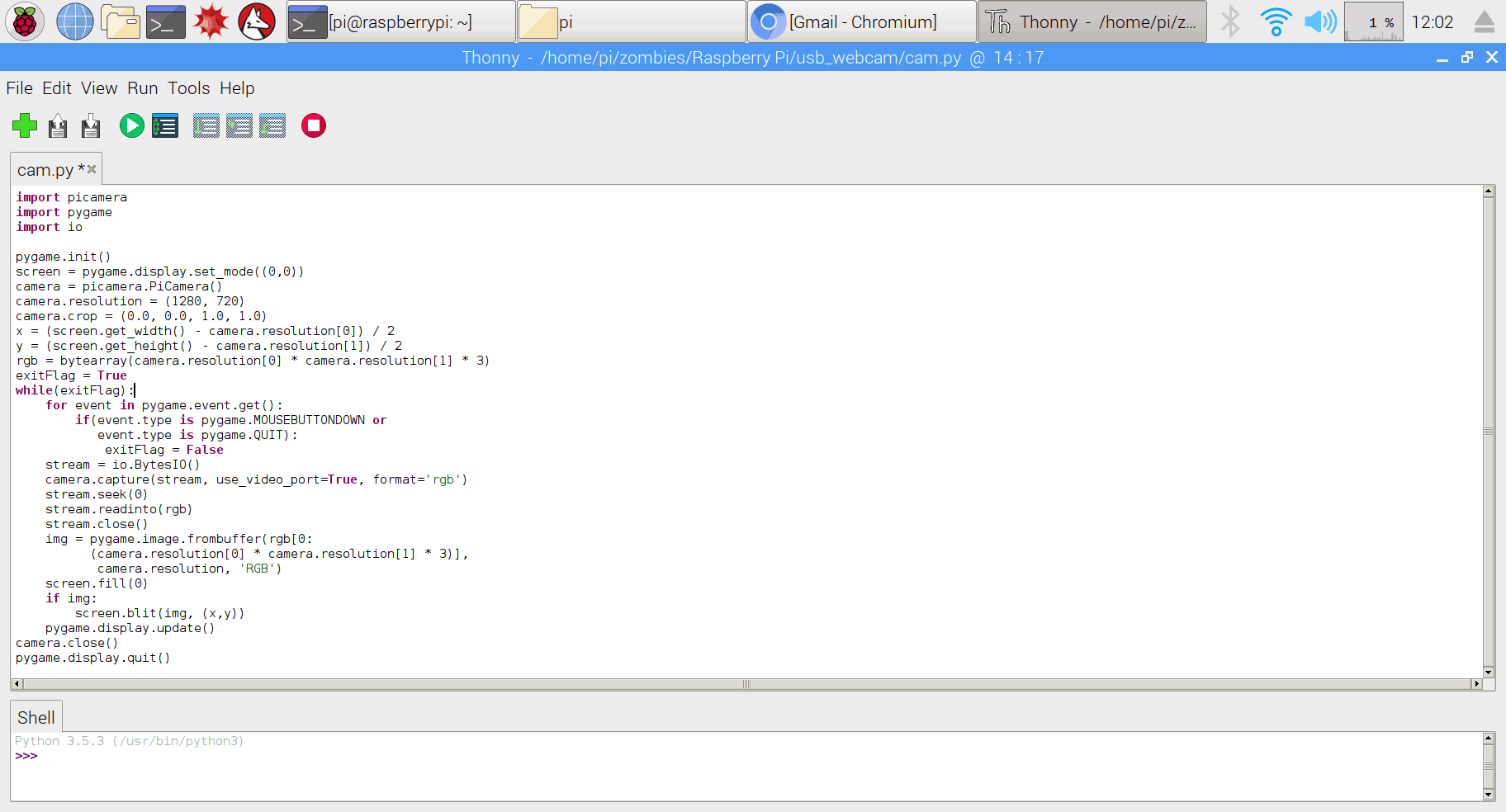
Task: Click the line 'import picamera'
Action: click(71, 197)
